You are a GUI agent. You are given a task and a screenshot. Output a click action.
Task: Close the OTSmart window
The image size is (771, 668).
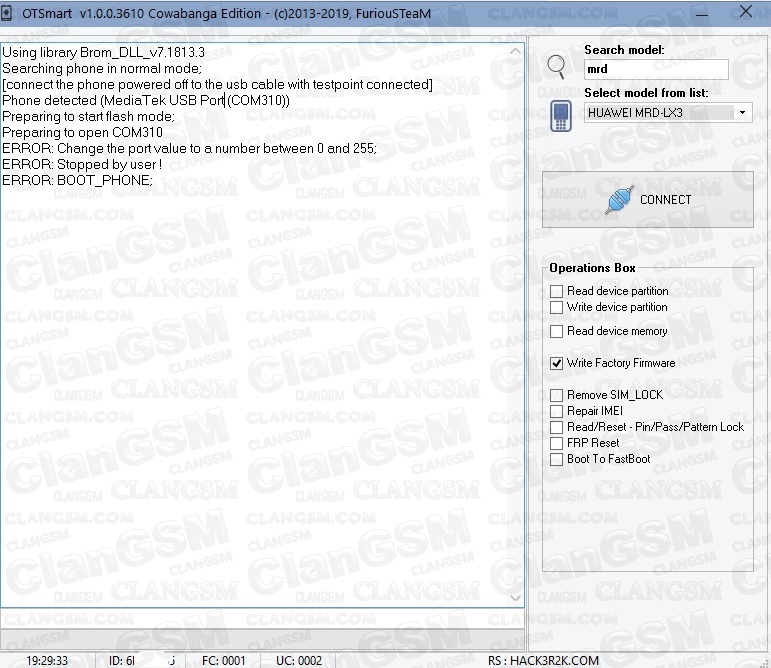[745, 12]
